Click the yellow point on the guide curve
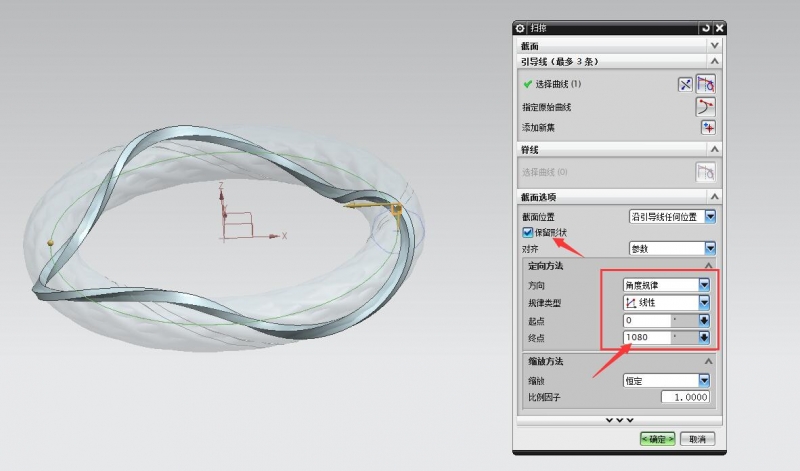800x471 pixels. pyautogui.click(x=51, y=243)
